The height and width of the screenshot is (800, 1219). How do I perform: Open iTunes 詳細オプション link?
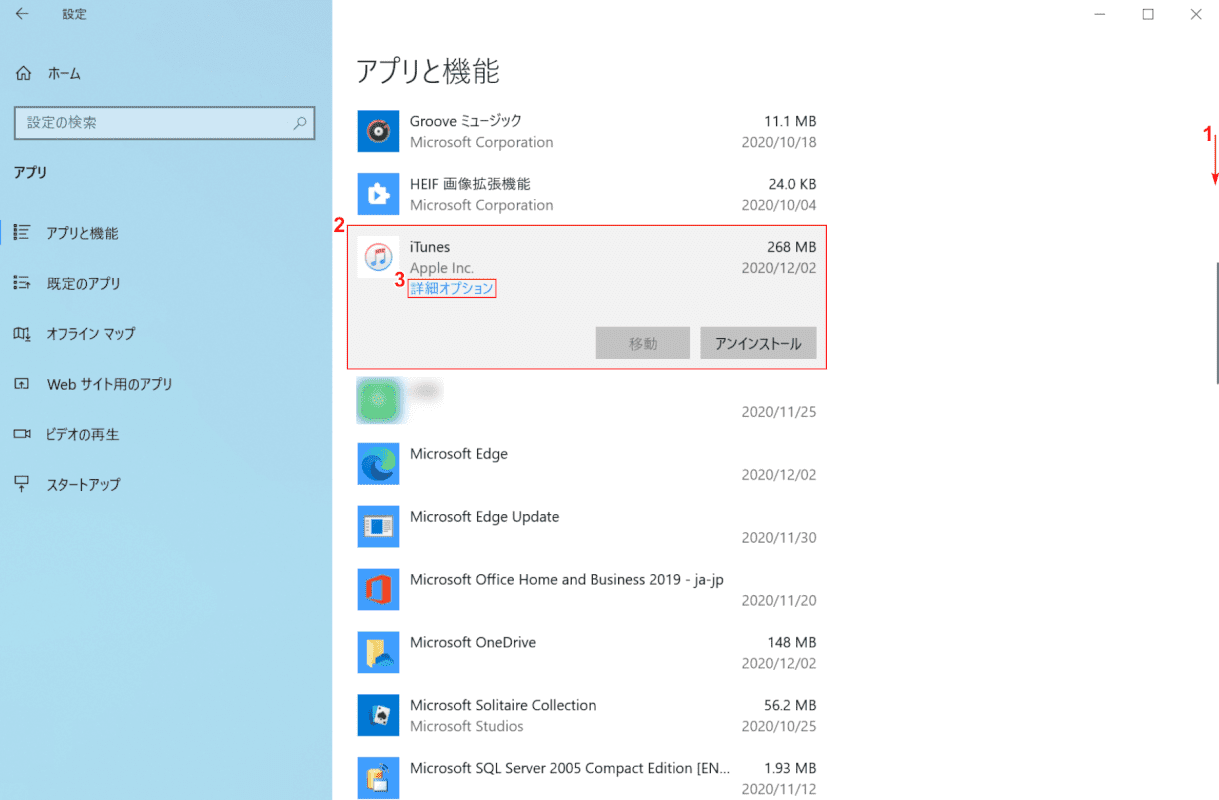point(452,288)
